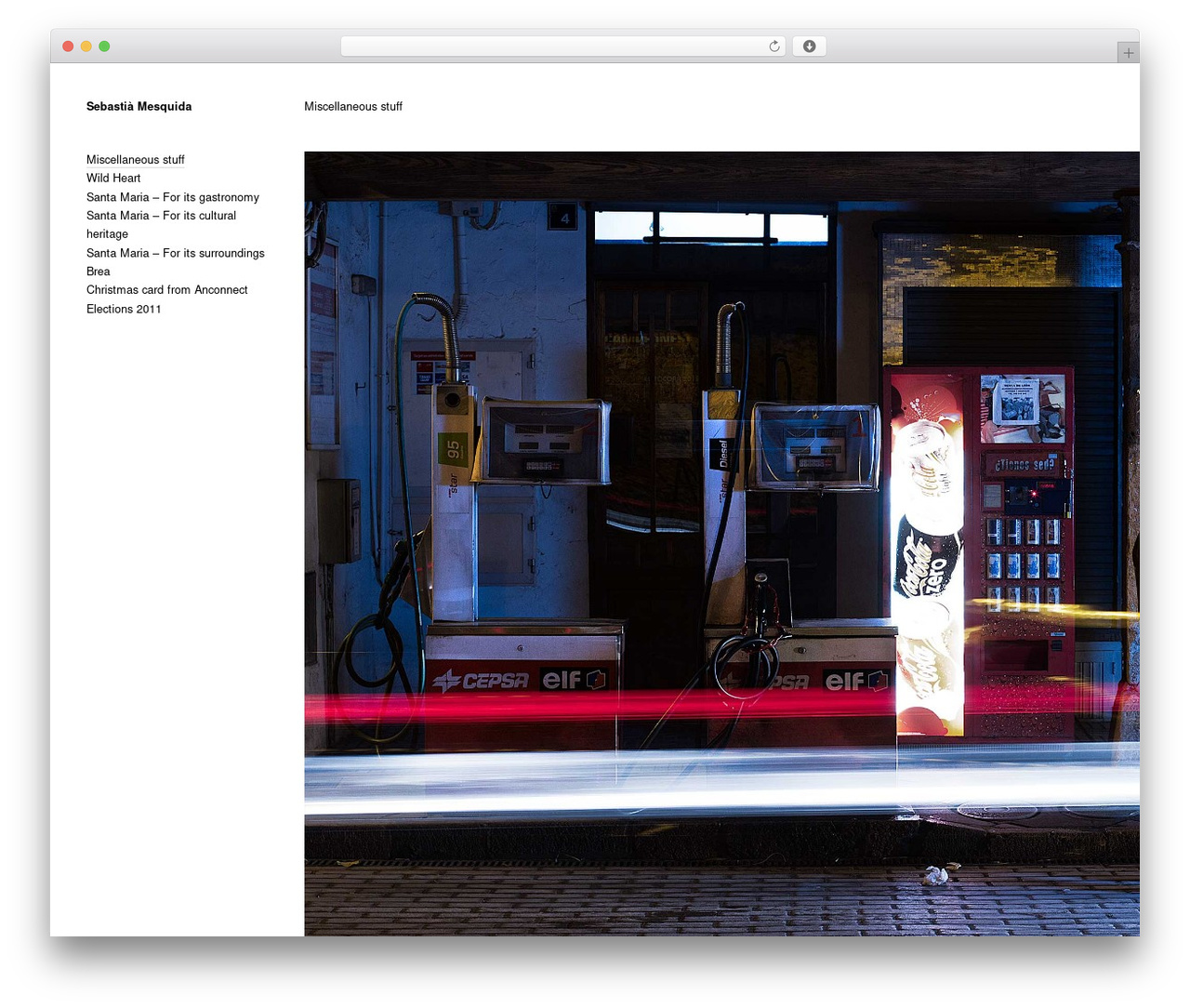Go to Sebastià Mesquida home link

click(139, 107)
